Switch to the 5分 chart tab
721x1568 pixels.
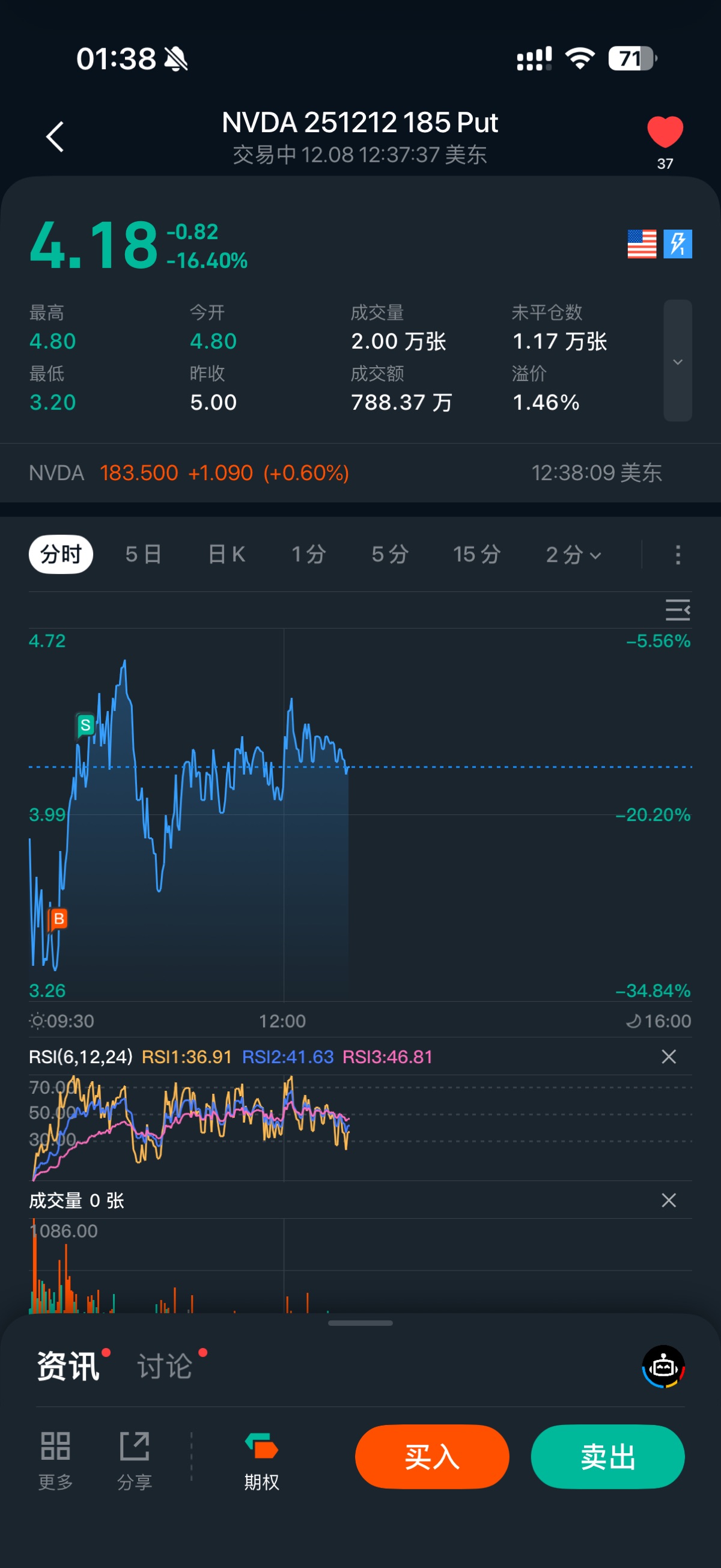pyautogui.click(x=390, y=555)
